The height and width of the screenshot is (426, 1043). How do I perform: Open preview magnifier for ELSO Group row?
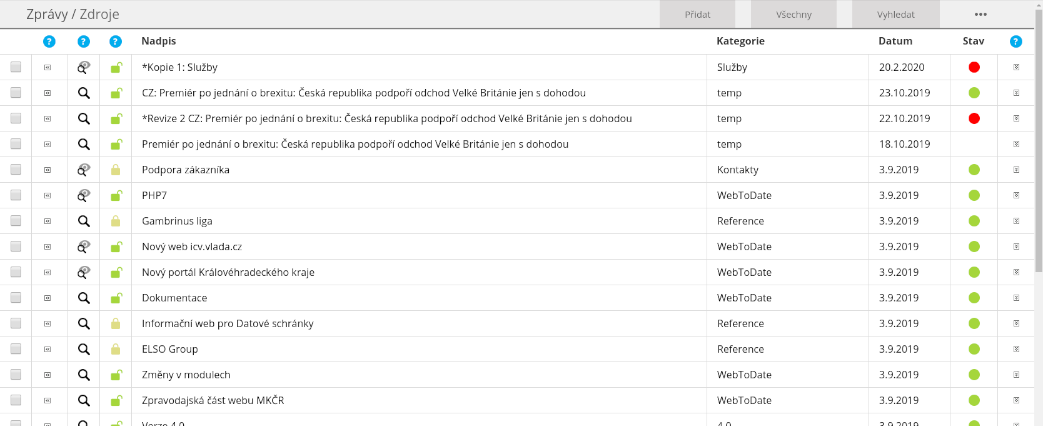coord(84,349)
